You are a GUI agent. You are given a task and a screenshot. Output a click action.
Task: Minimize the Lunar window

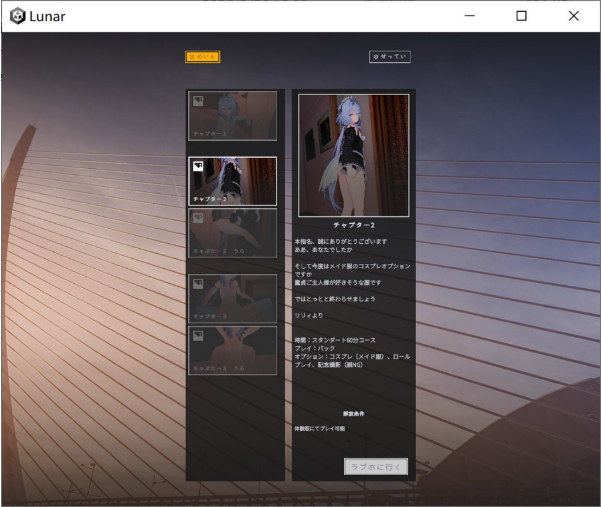(470, 16)
